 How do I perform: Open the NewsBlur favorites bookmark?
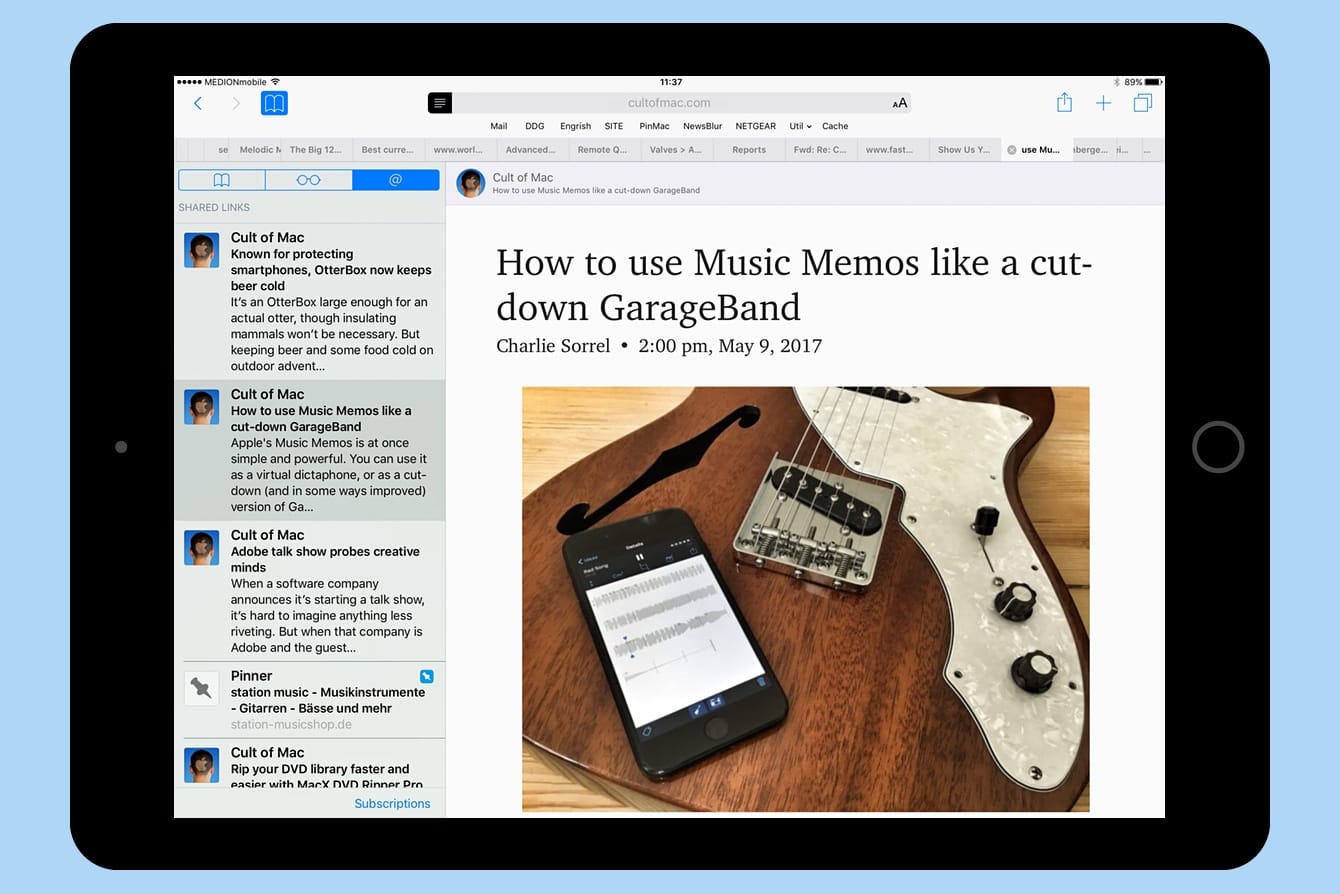(x=702, y=126)
